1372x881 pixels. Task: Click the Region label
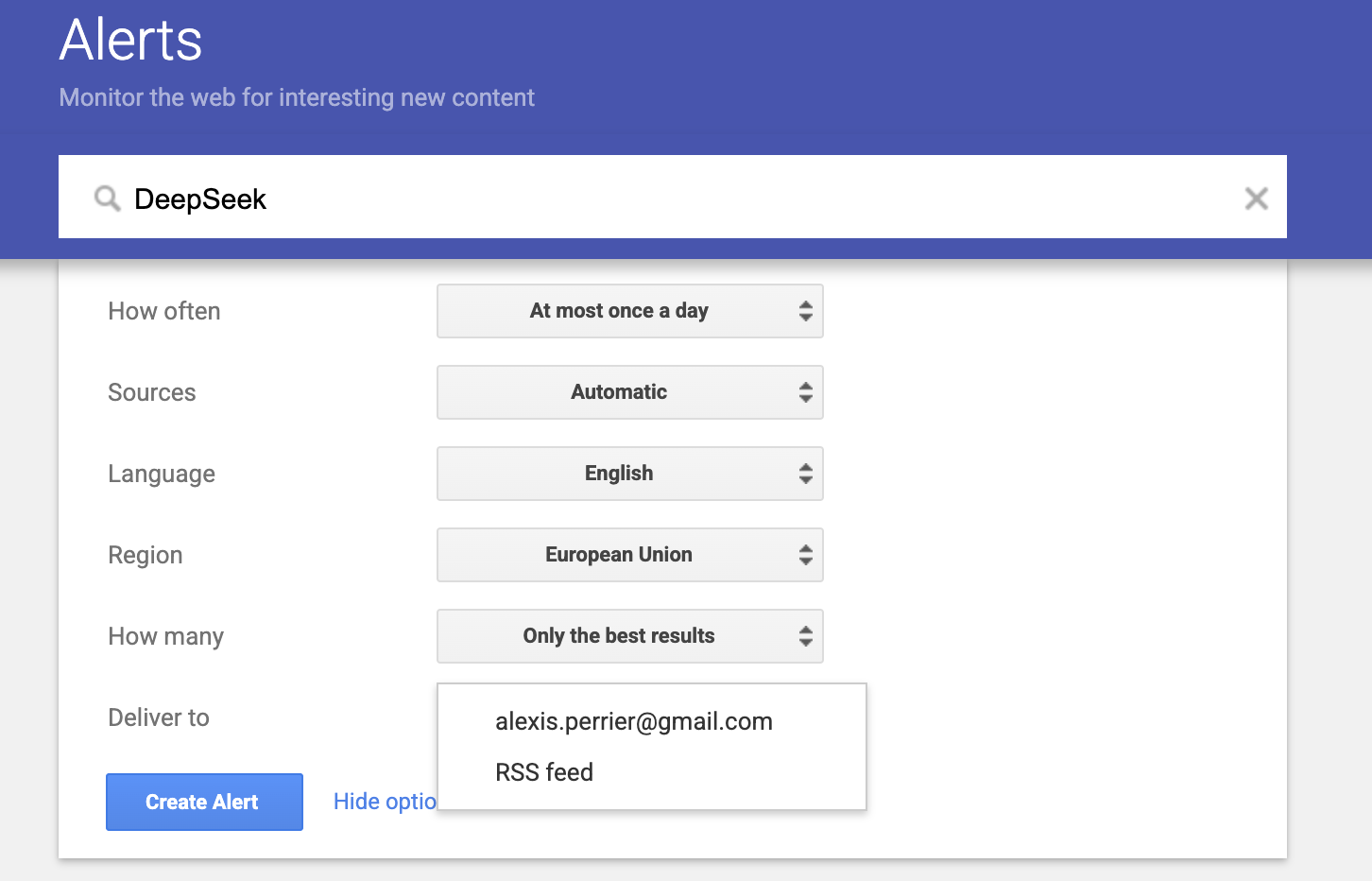click(146, 555)
